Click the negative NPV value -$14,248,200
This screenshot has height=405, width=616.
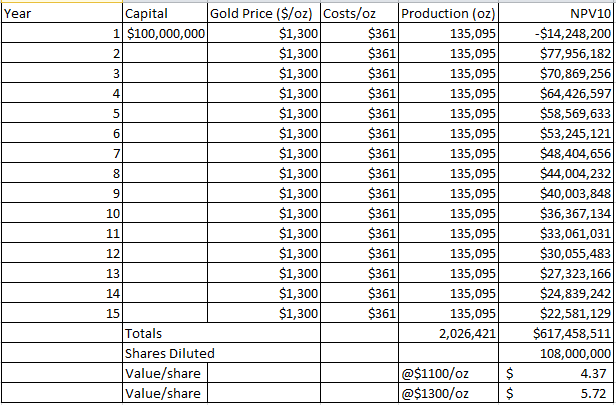(x=556, y=33)
